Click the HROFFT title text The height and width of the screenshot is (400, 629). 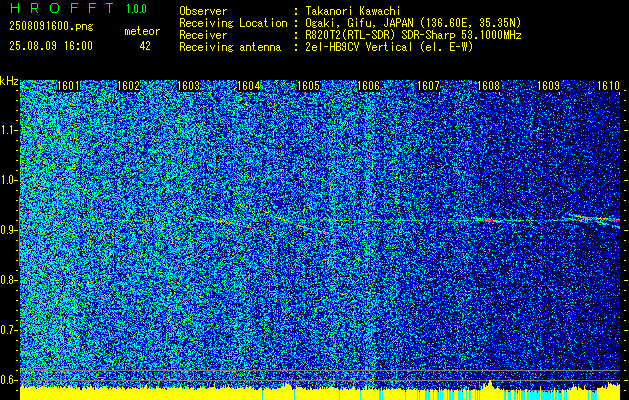(x=62, y=8)
